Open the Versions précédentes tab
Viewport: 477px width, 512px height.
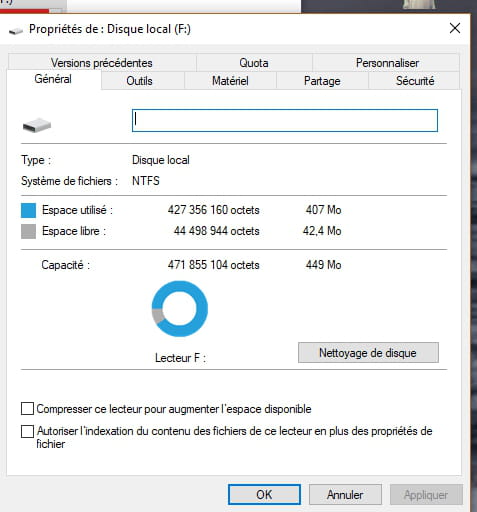point(102,63)
